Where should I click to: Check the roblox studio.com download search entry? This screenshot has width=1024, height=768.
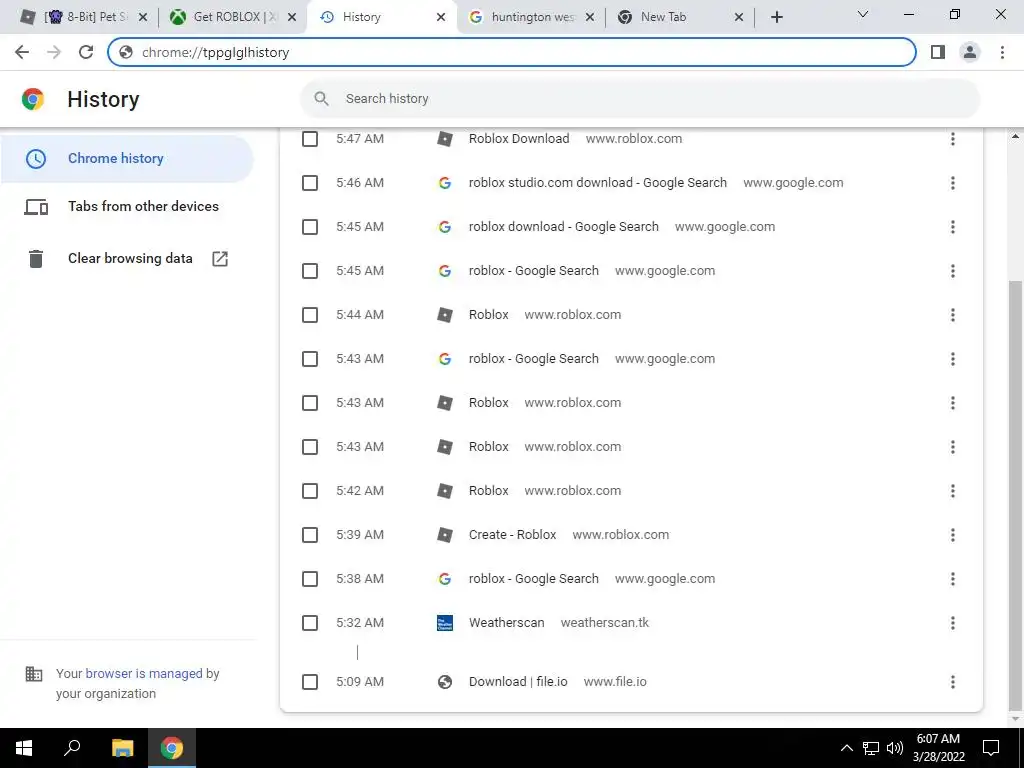click(310, 183)
